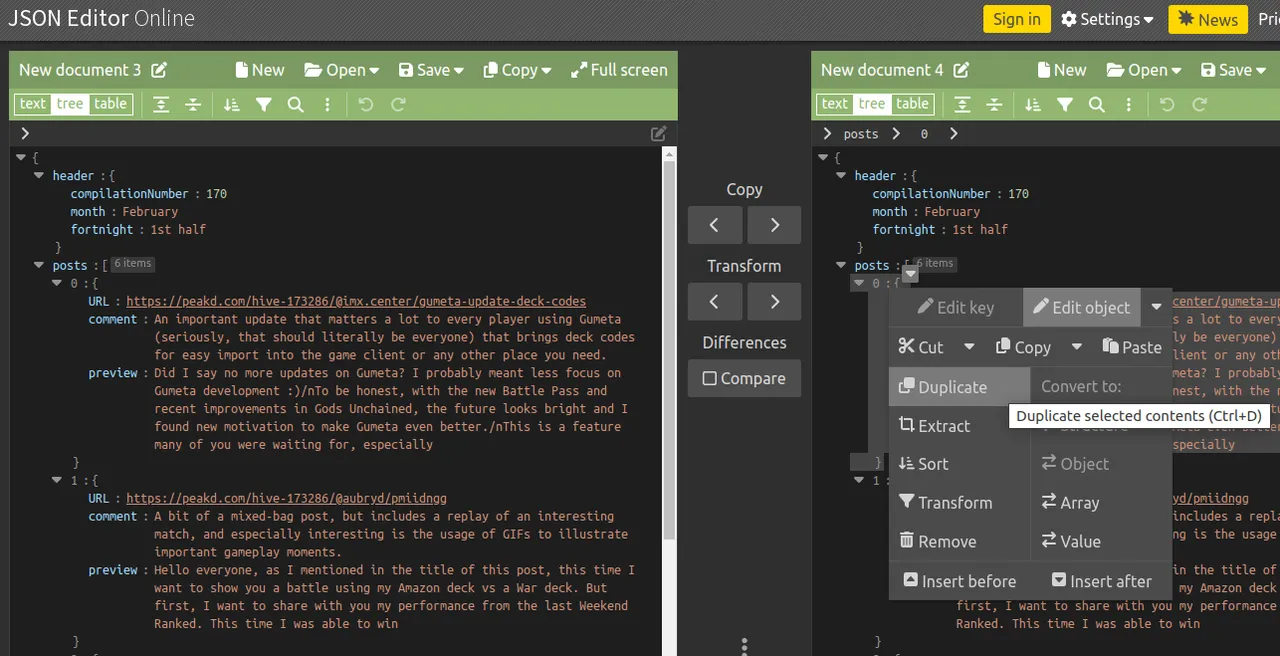Open left panel Copy dropdown
Image resolution: width=1280 pixels, height=656 pixels.
[x=517, y=70]
